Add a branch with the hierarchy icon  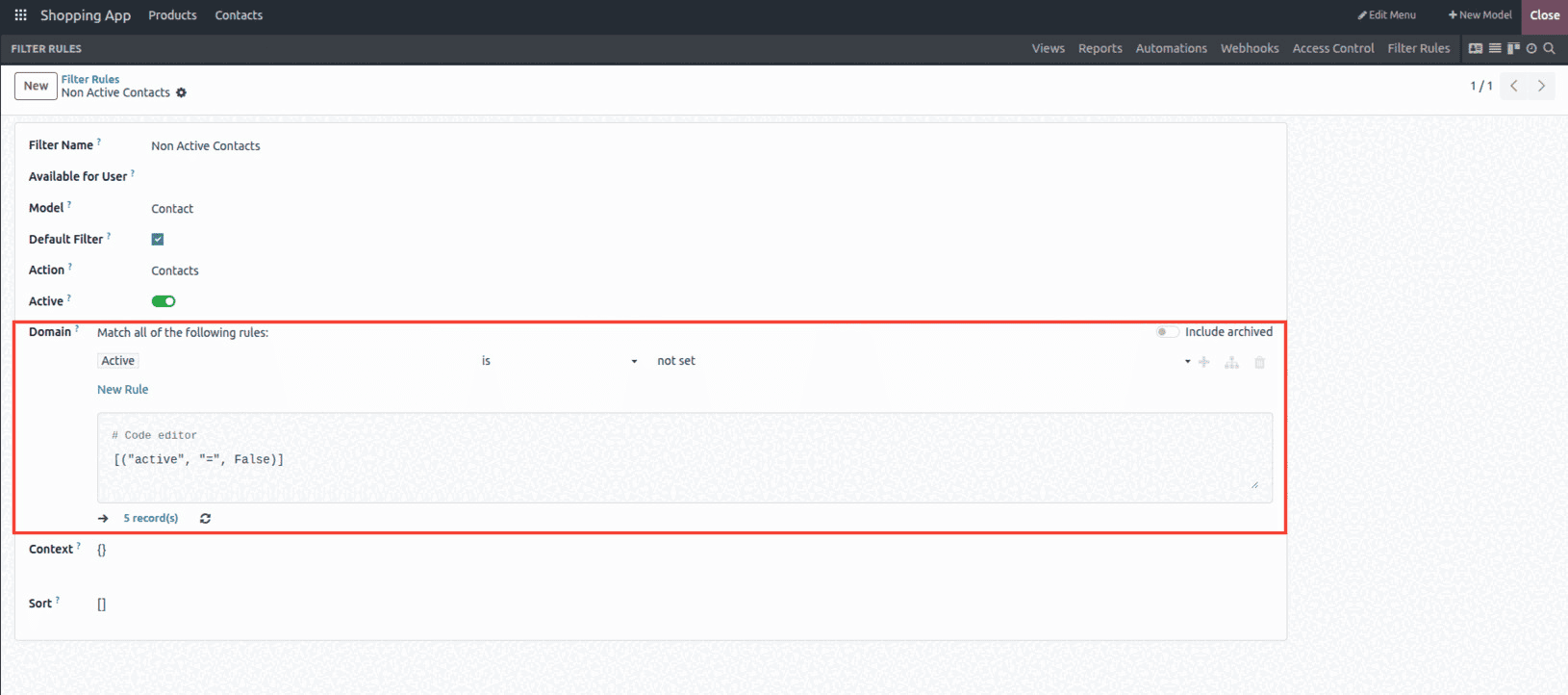pos(1231,362)
